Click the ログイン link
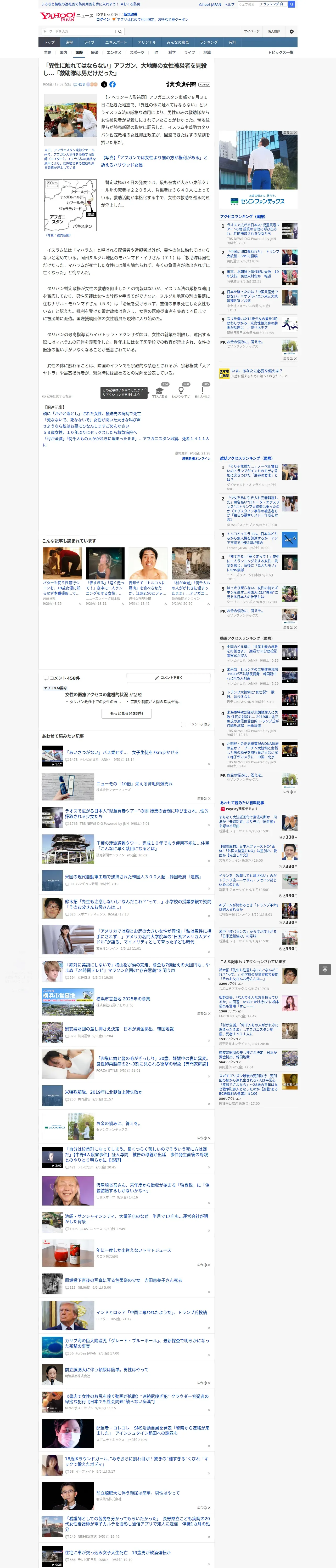Screen dimensions: 336x1568 103,20
